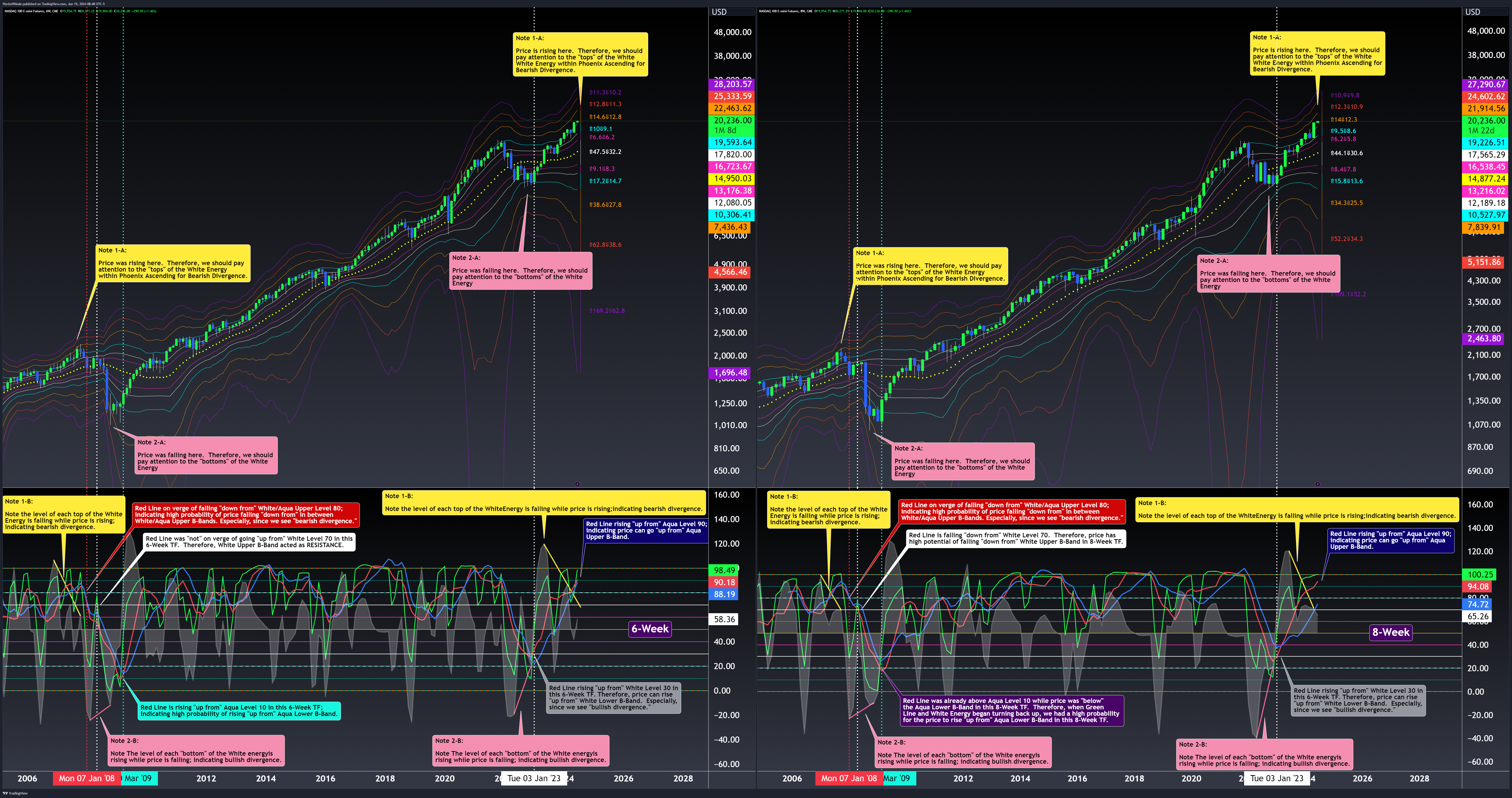Select the purple ⇑11.3⇓10.2 band label

(x=605, y=93)
